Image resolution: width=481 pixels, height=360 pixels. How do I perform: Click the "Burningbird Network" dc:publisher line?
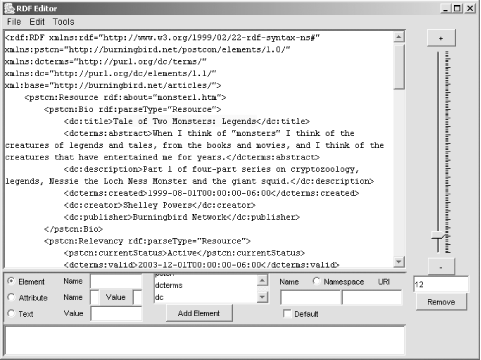pos(182,217)
